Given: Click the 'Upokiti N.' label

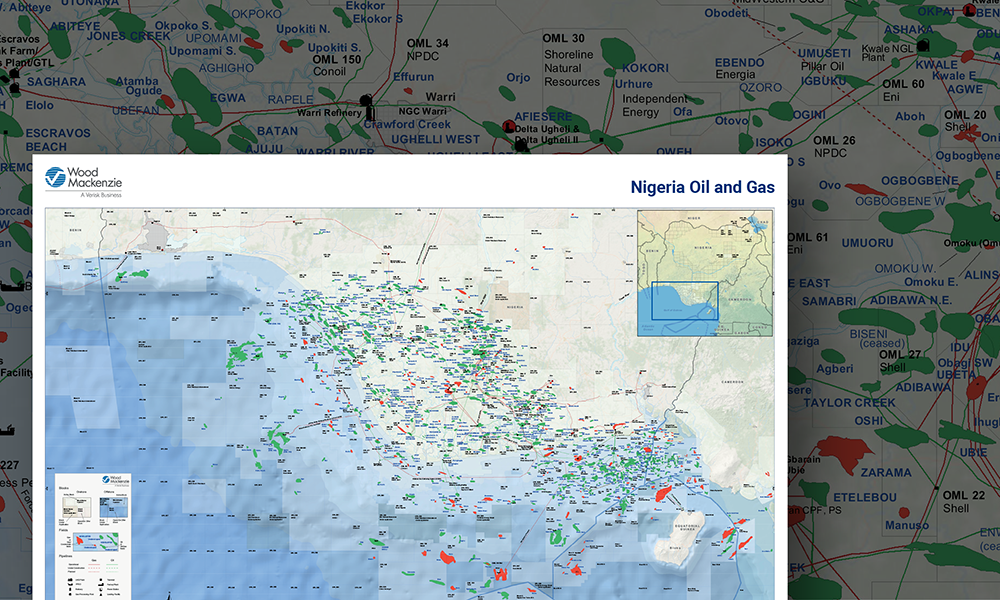Looking at the screenshot, I should point(303,29).
